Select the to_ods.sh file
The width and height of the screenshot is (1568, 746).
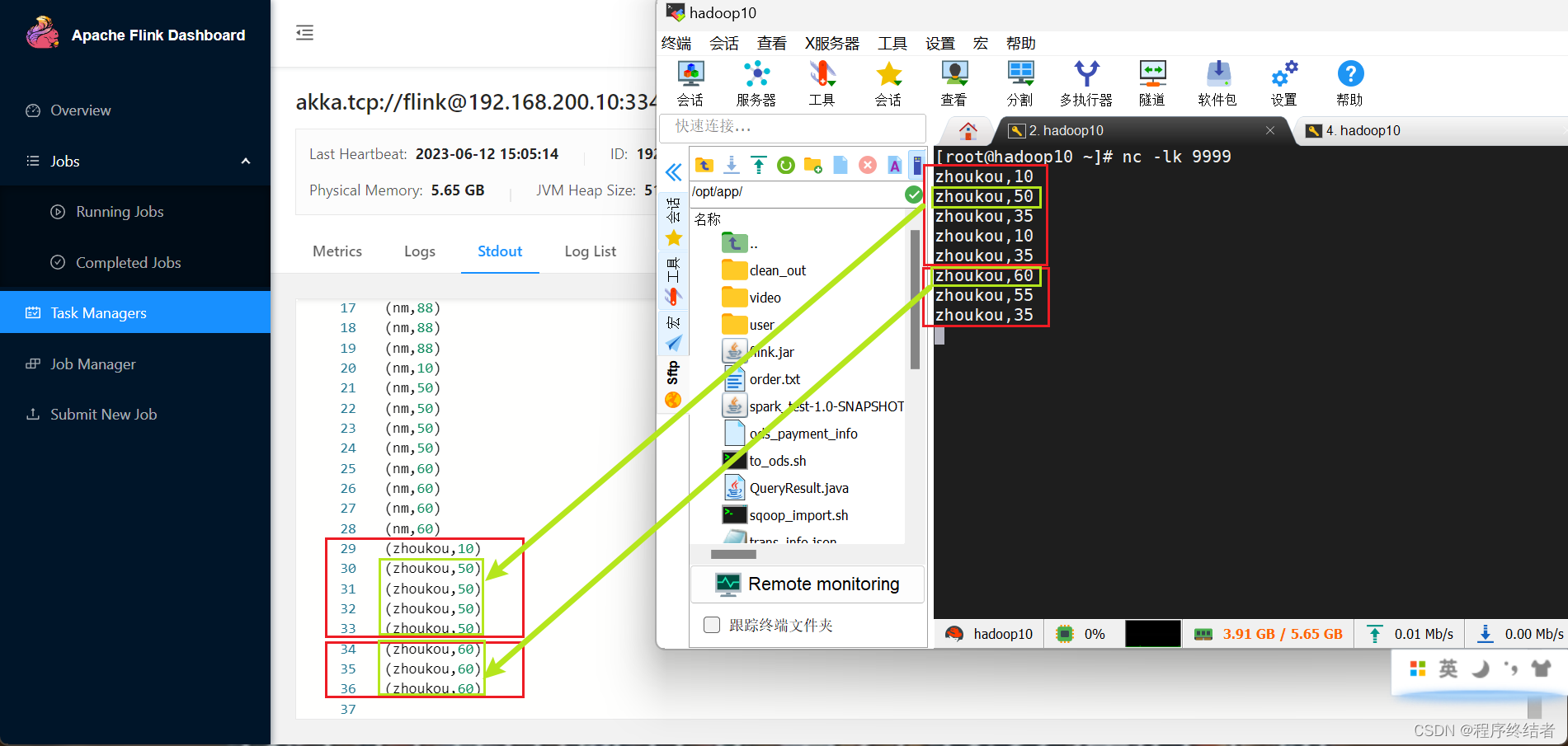[x=765, y=461]
